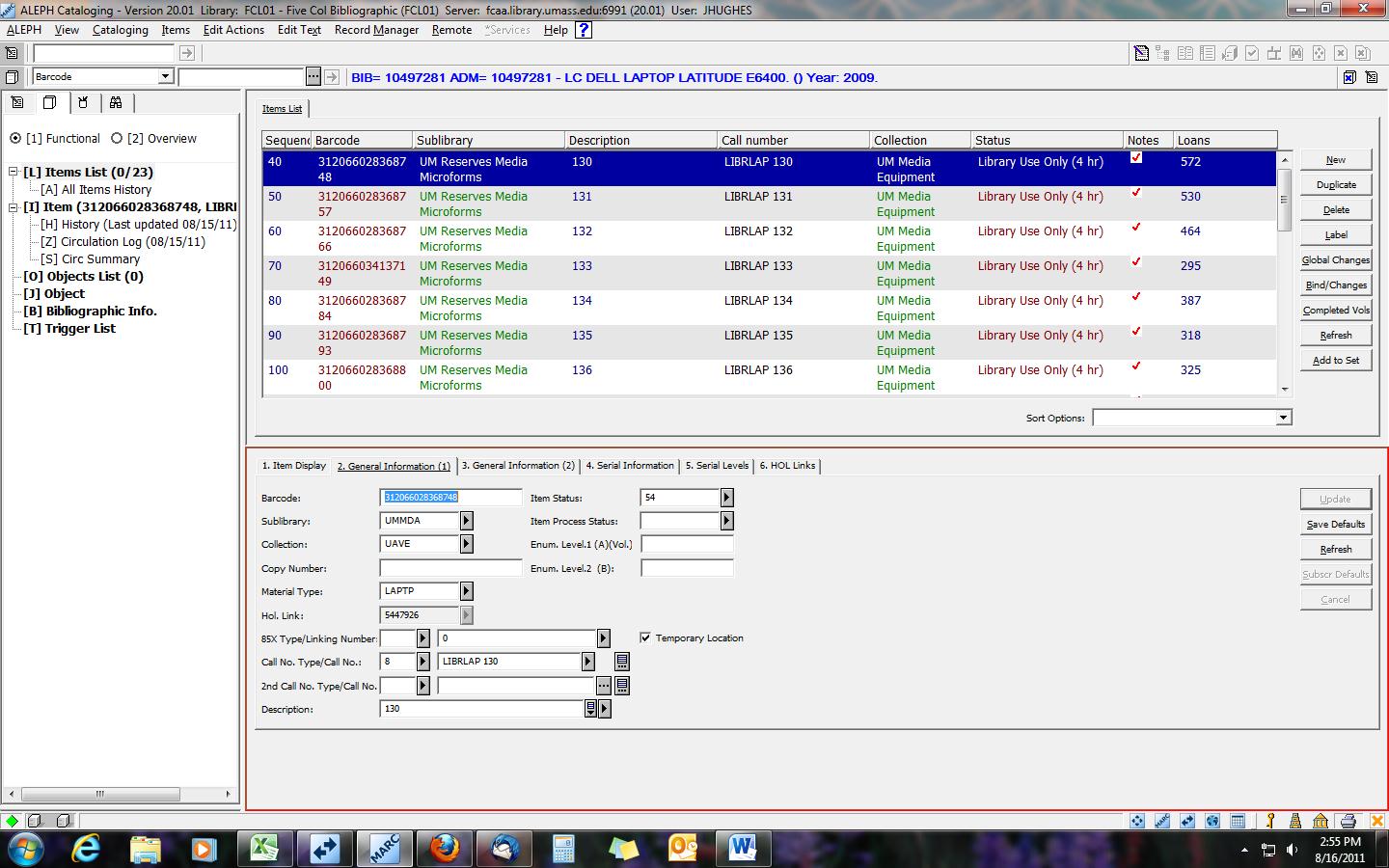Image resolution: width=1389 pixels, height=868 pixels.
Task: Click the Global Changes button
Action: [1335, 260]
